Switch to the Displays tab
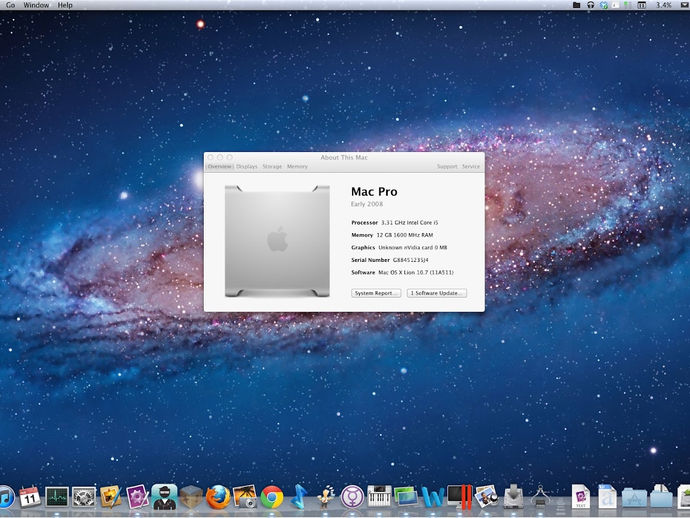This screenshot has width=690, height=518. tap(246, 166)
